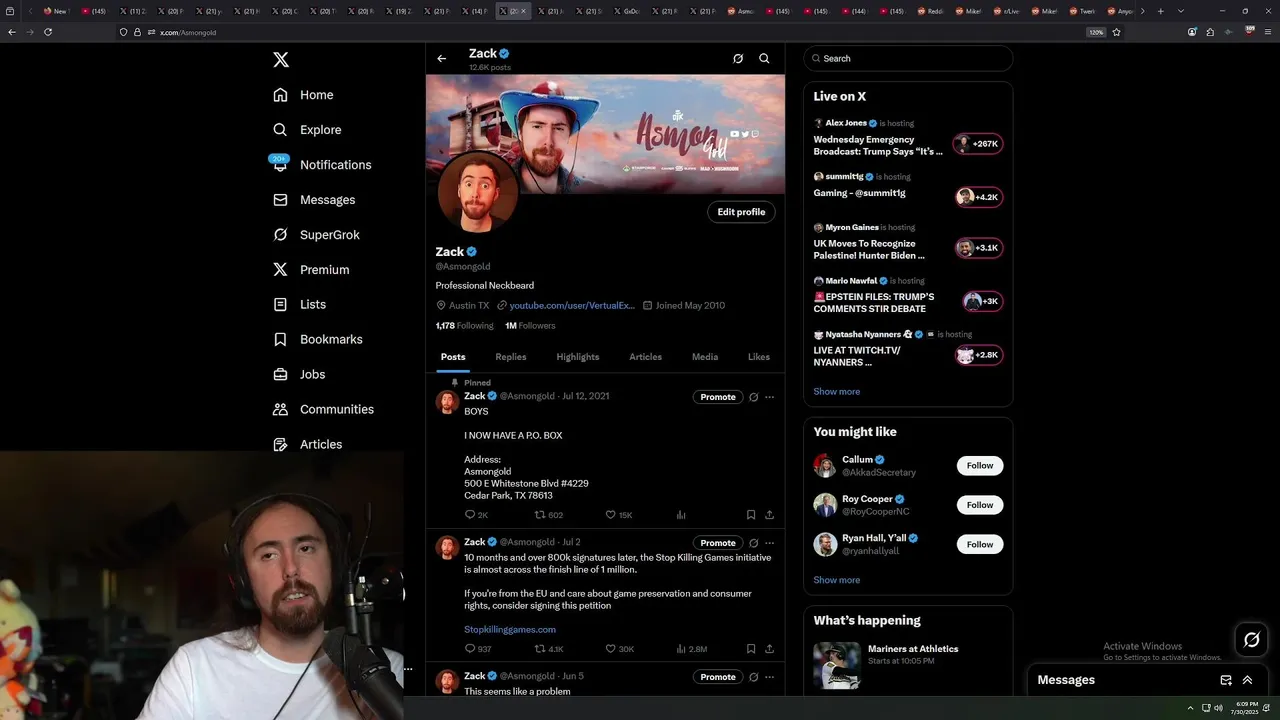Image resolution: width=1280 pixels, height=720 pixels.
Task: Open the Mariners at Athletics event
Action: [908, 664]
